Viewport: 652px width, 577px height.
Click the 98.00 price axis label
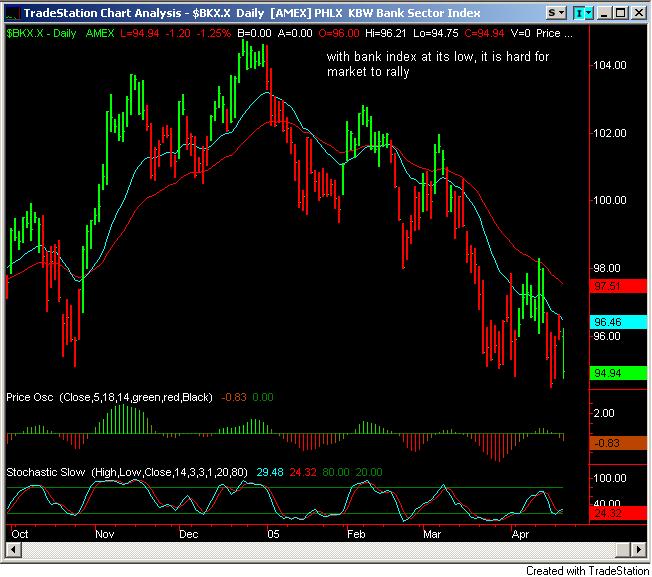click(606, 268)
